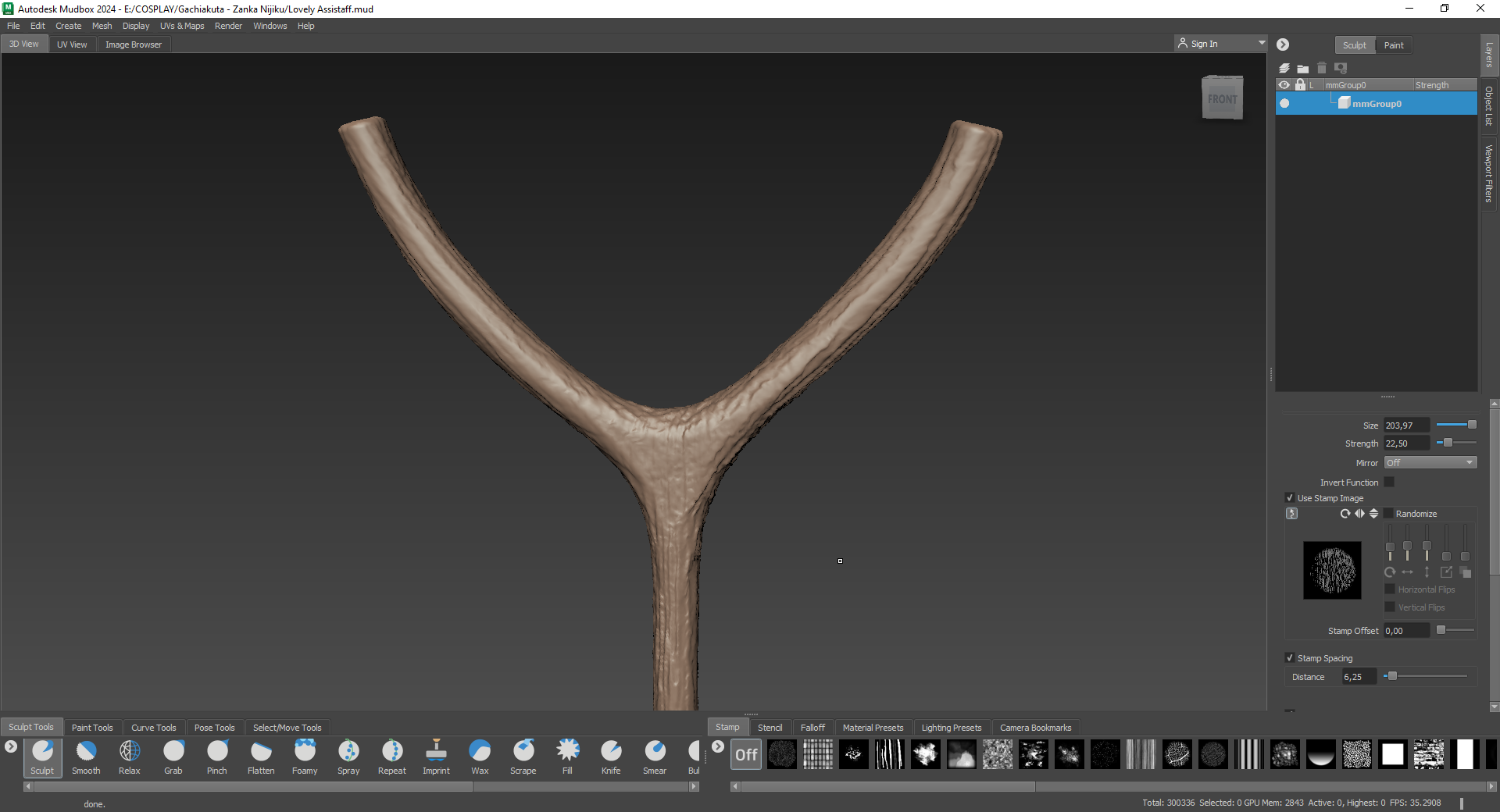Select the Smooth sculpt tool

pos(86,752)
